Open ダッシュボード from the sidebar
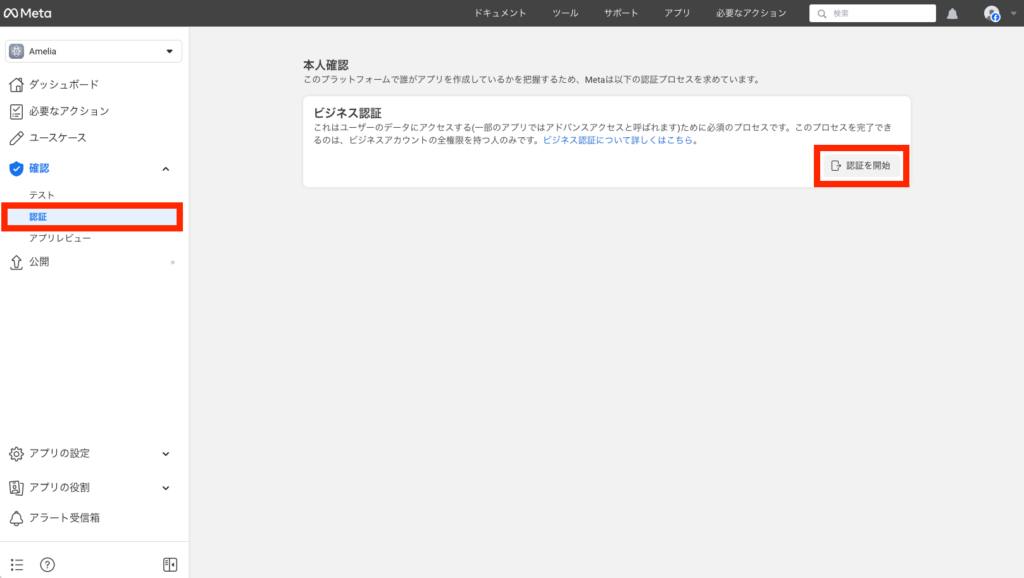This screenshot has width=1024, height=578. pos(63,84)
